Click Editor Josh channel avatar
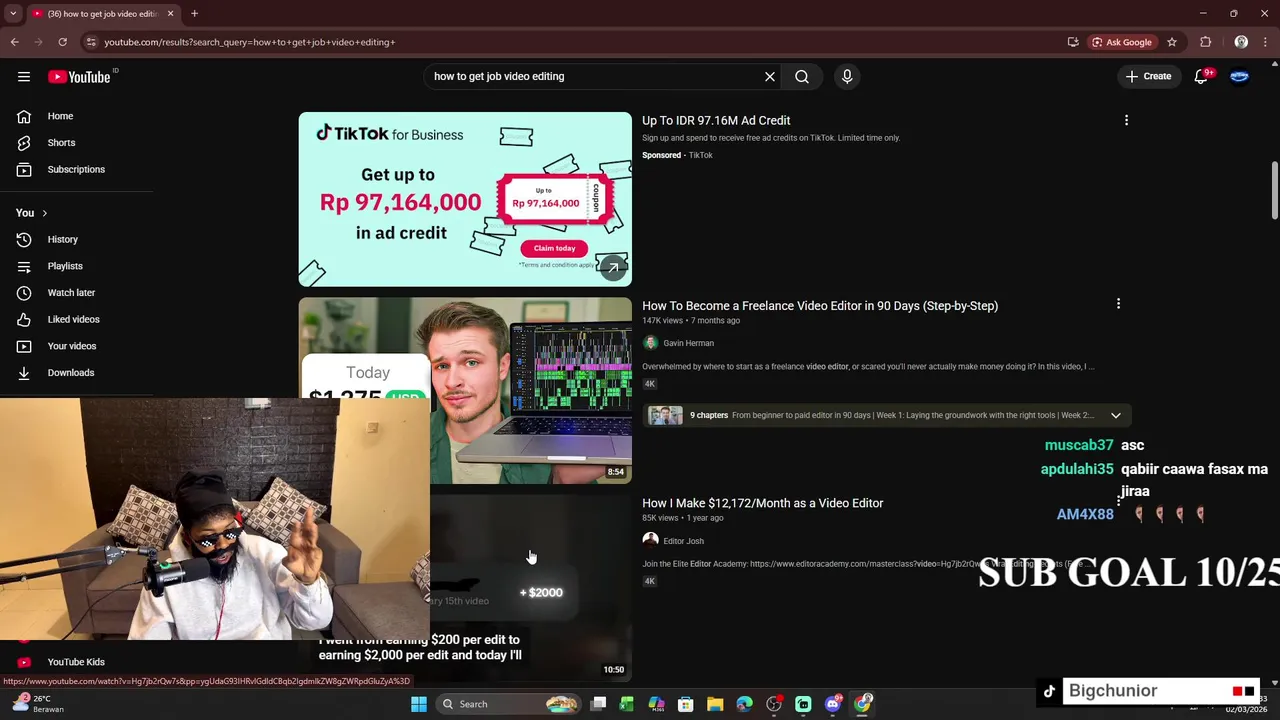The height and width of the screenshot is (720, 1280). (x=650, y=540)
